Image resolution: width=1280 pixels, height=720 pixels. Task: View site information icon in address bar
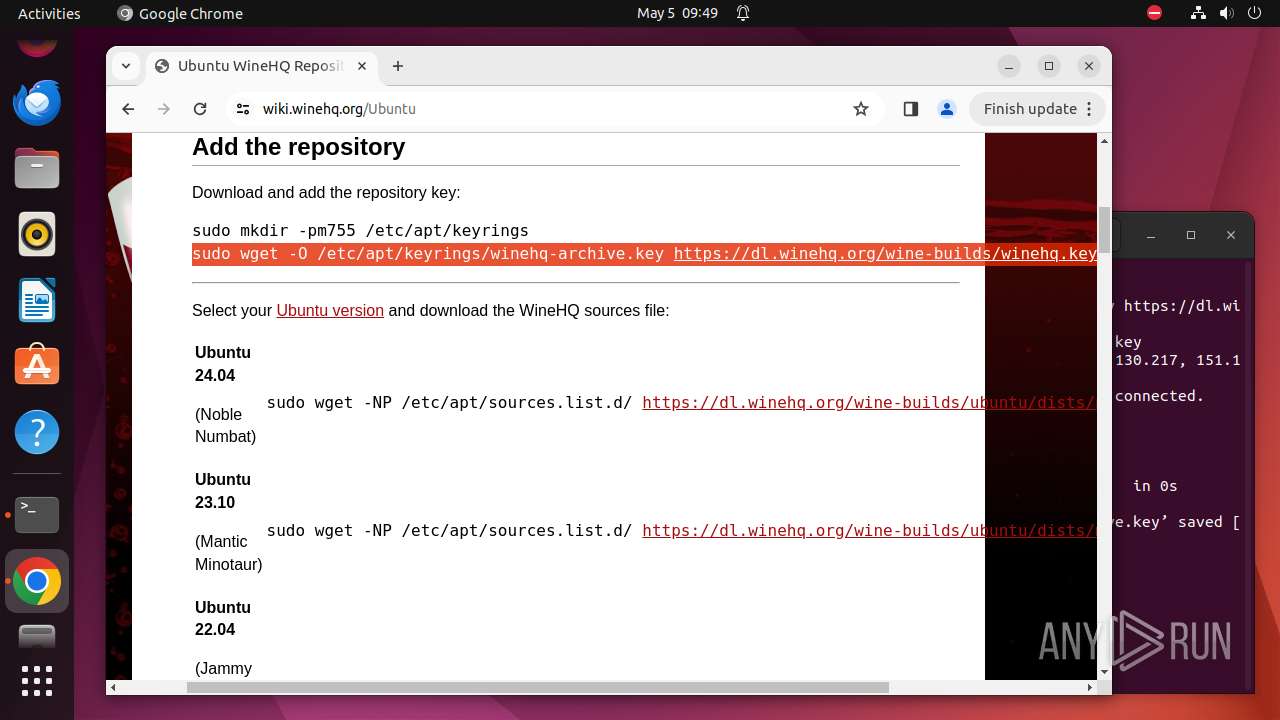(x=242, y=109)
